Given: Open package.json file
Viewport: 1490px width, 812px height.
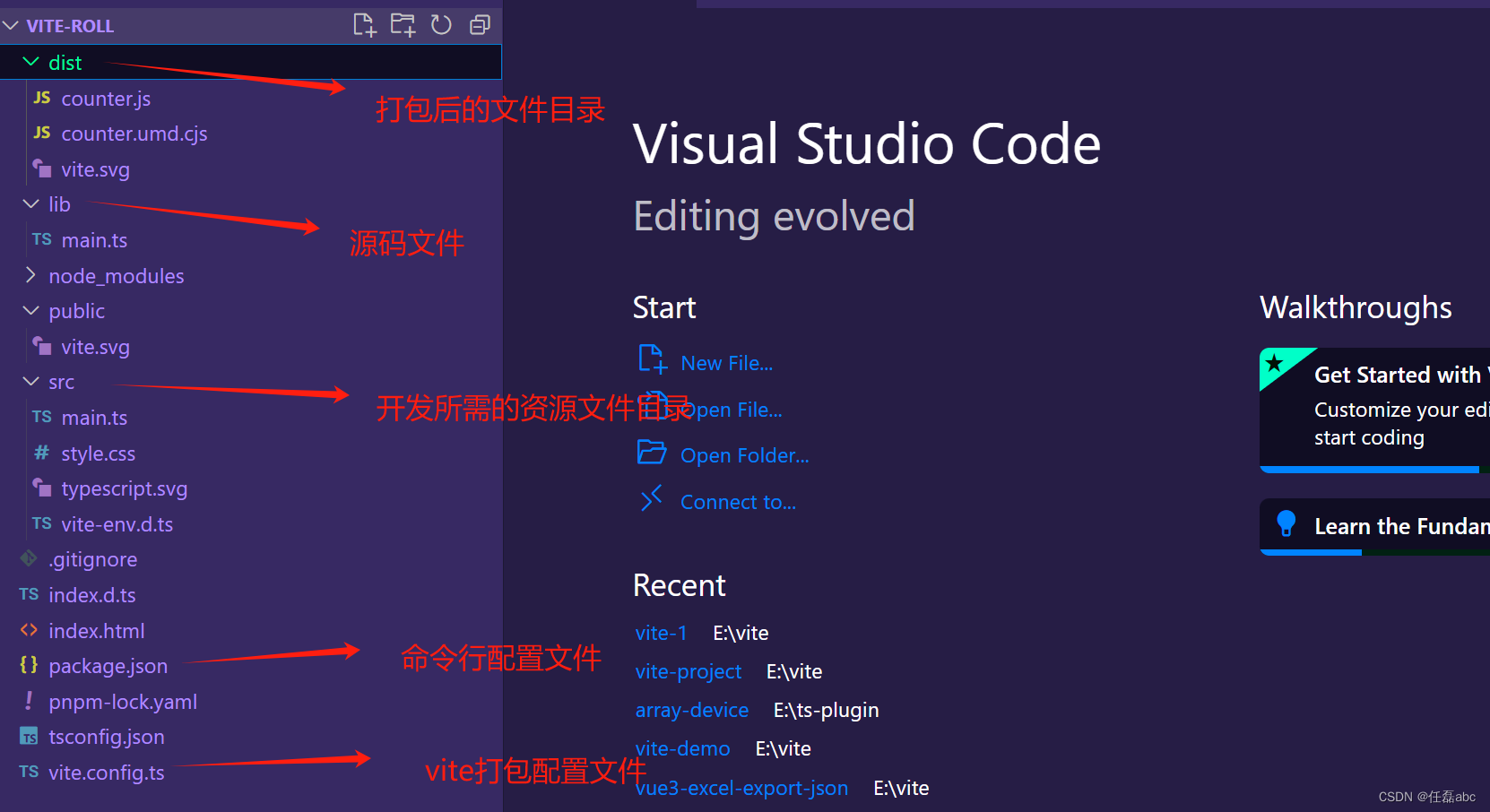Looking at the screenshot, I should (108, 666).
